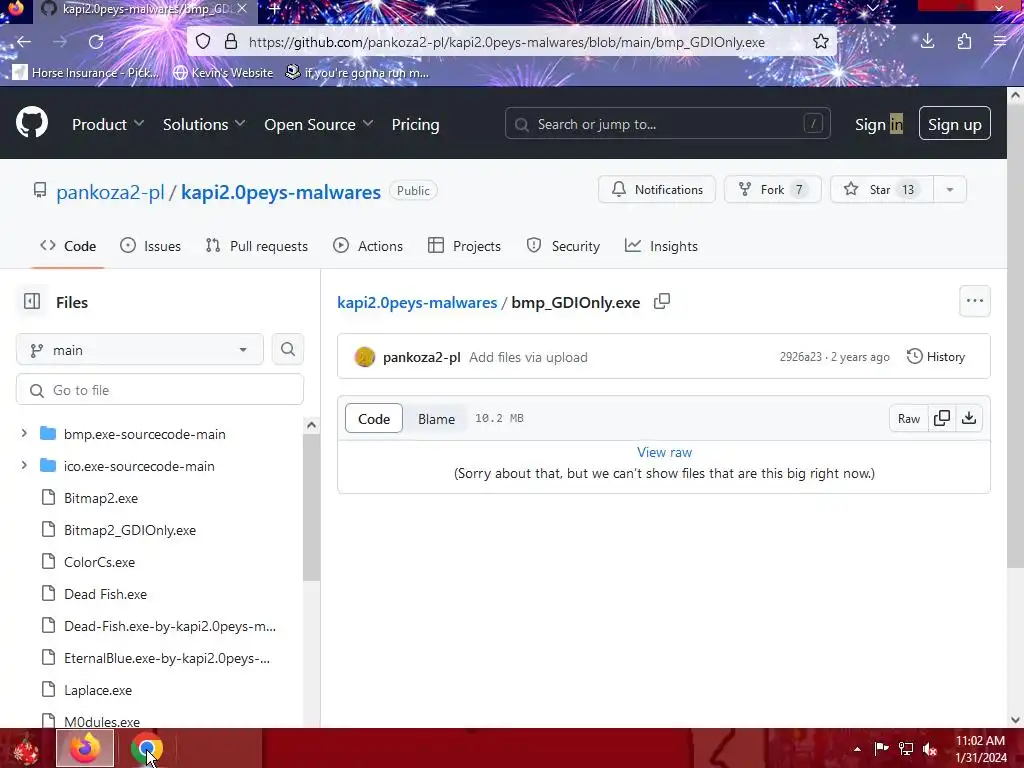This screenshot has width=1024, height=768.
Task: Reload the page with refresh icon
Action: coord(96,42)
